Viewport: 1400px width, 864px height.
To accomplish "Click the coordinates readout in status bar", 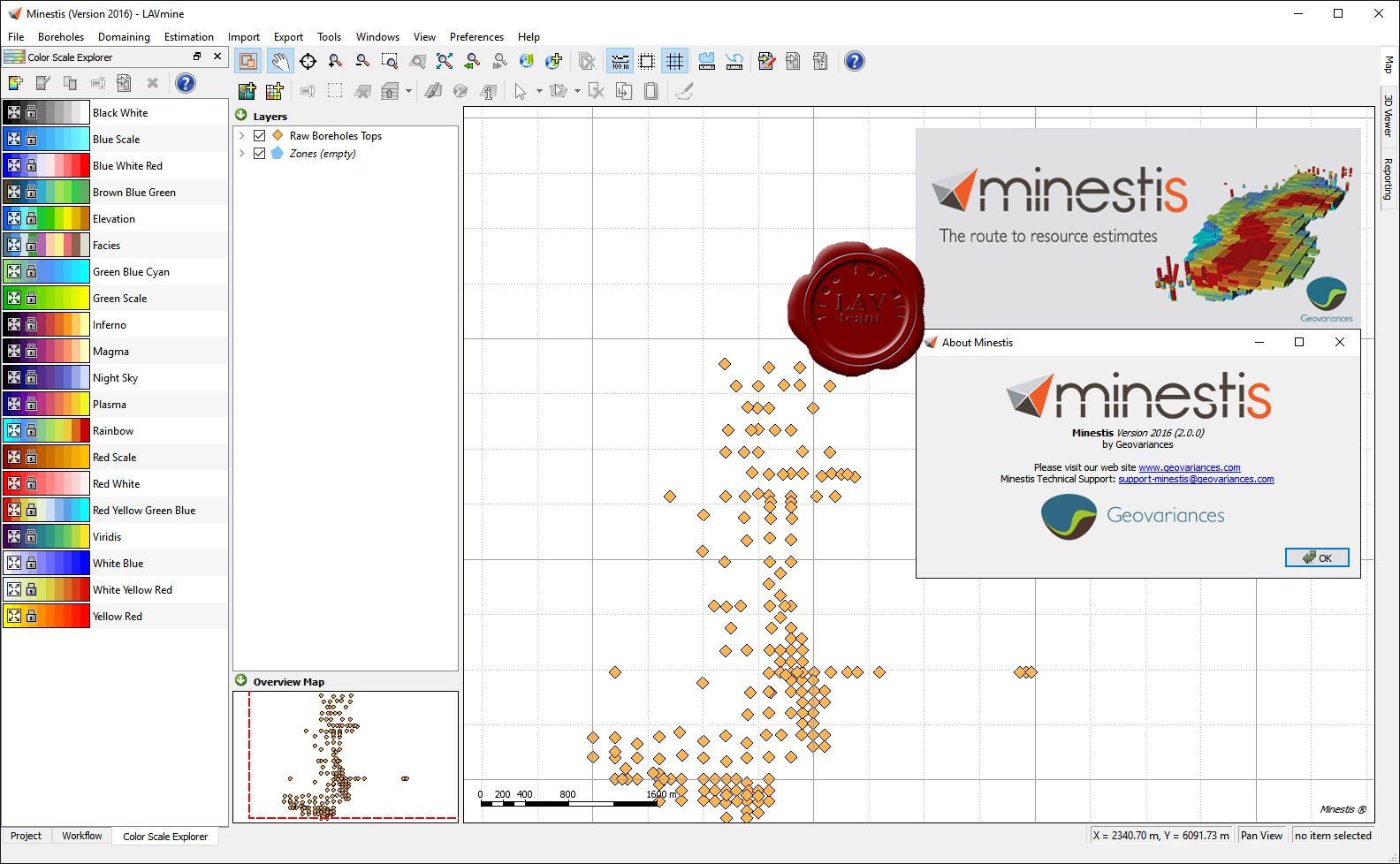I will [1161, 836].
